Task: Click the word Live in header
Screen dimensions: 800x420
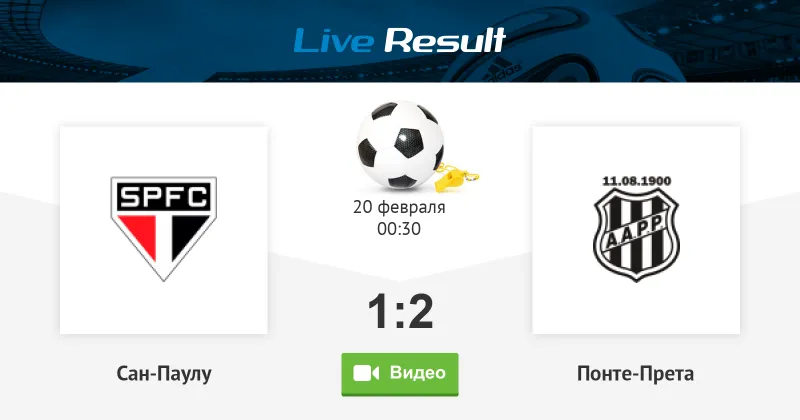Action: click(x=334, y=41)
